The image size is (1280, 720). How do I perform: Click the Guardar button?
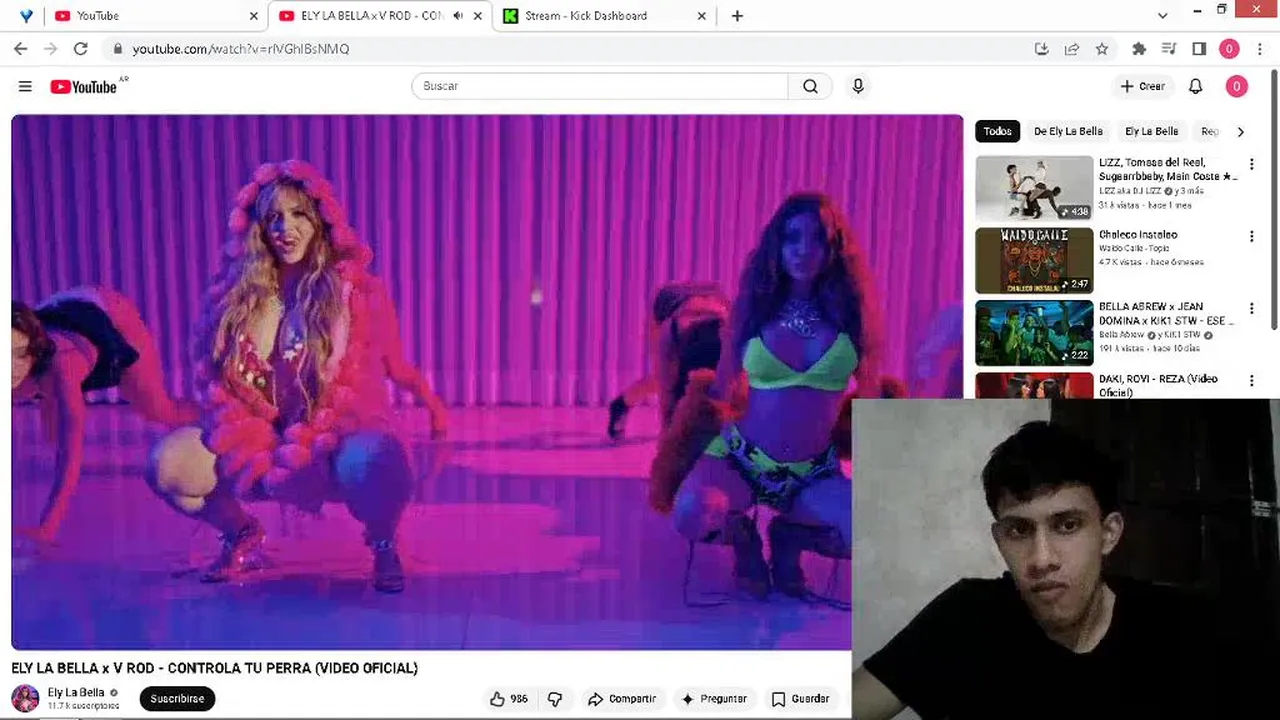coord(800,699)
